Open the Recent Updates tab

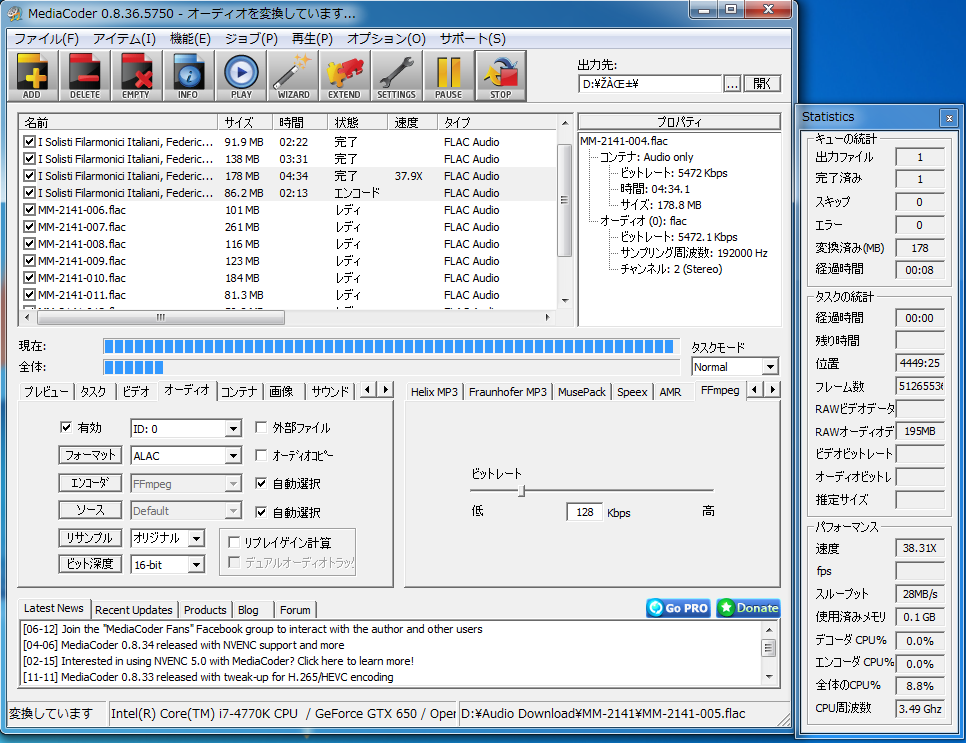tap(134, 610)
